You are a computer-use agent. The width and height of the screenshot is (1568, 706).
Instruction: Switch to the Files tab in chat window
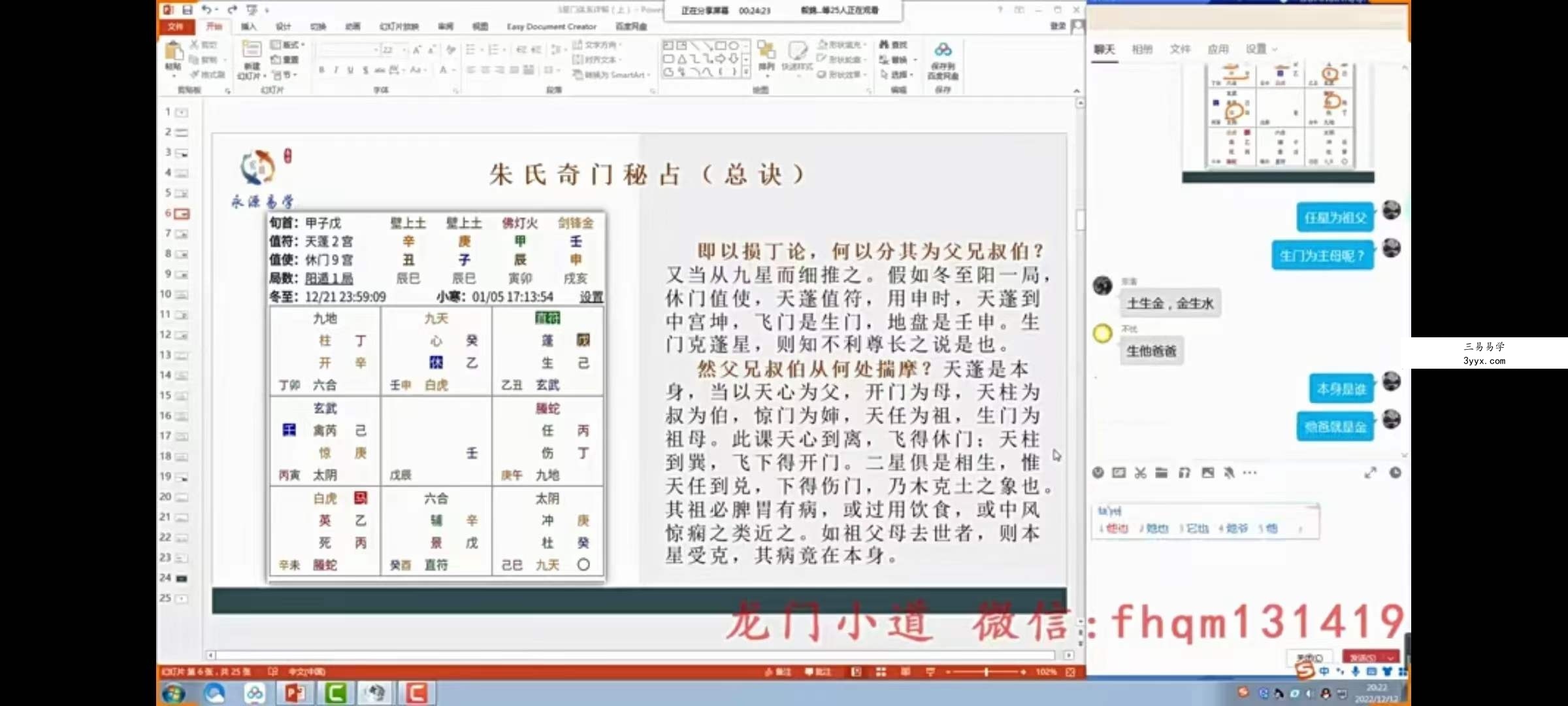click(1180, 49)
